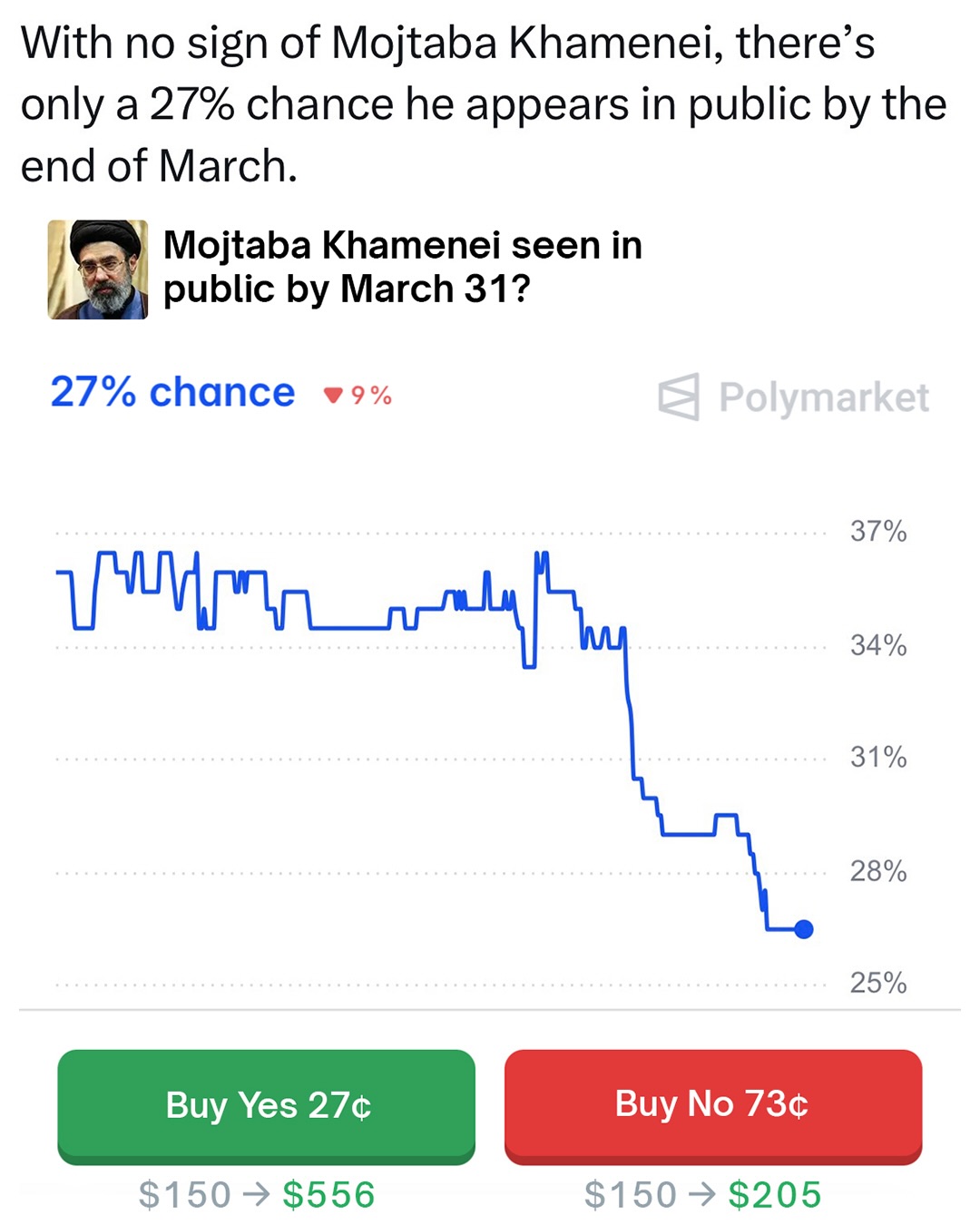Screen dimensions: 980x1225
Task: Click the Polymarket wordmark text
Action: pyautogui.click(x=824, y=397)
